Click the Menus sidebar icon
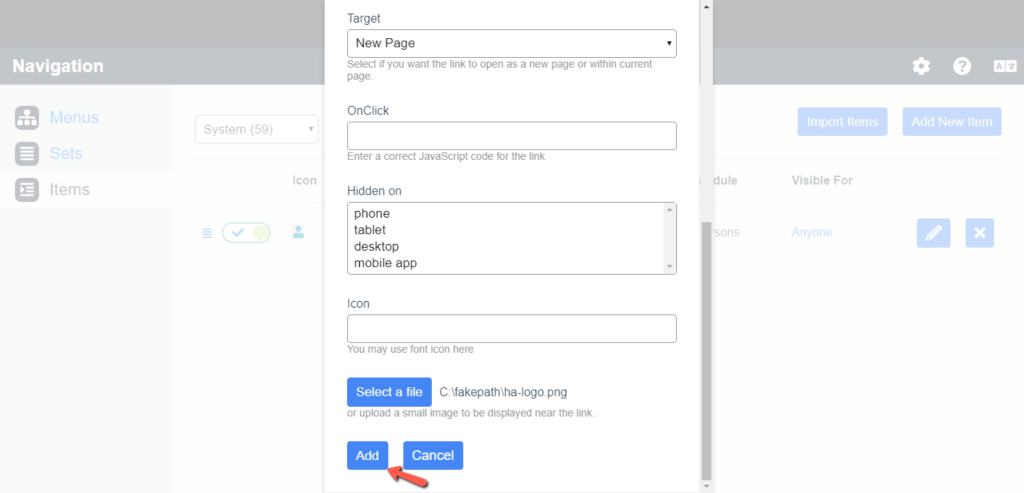Viewport: 1024px width, 493px height. coord(27,117)
